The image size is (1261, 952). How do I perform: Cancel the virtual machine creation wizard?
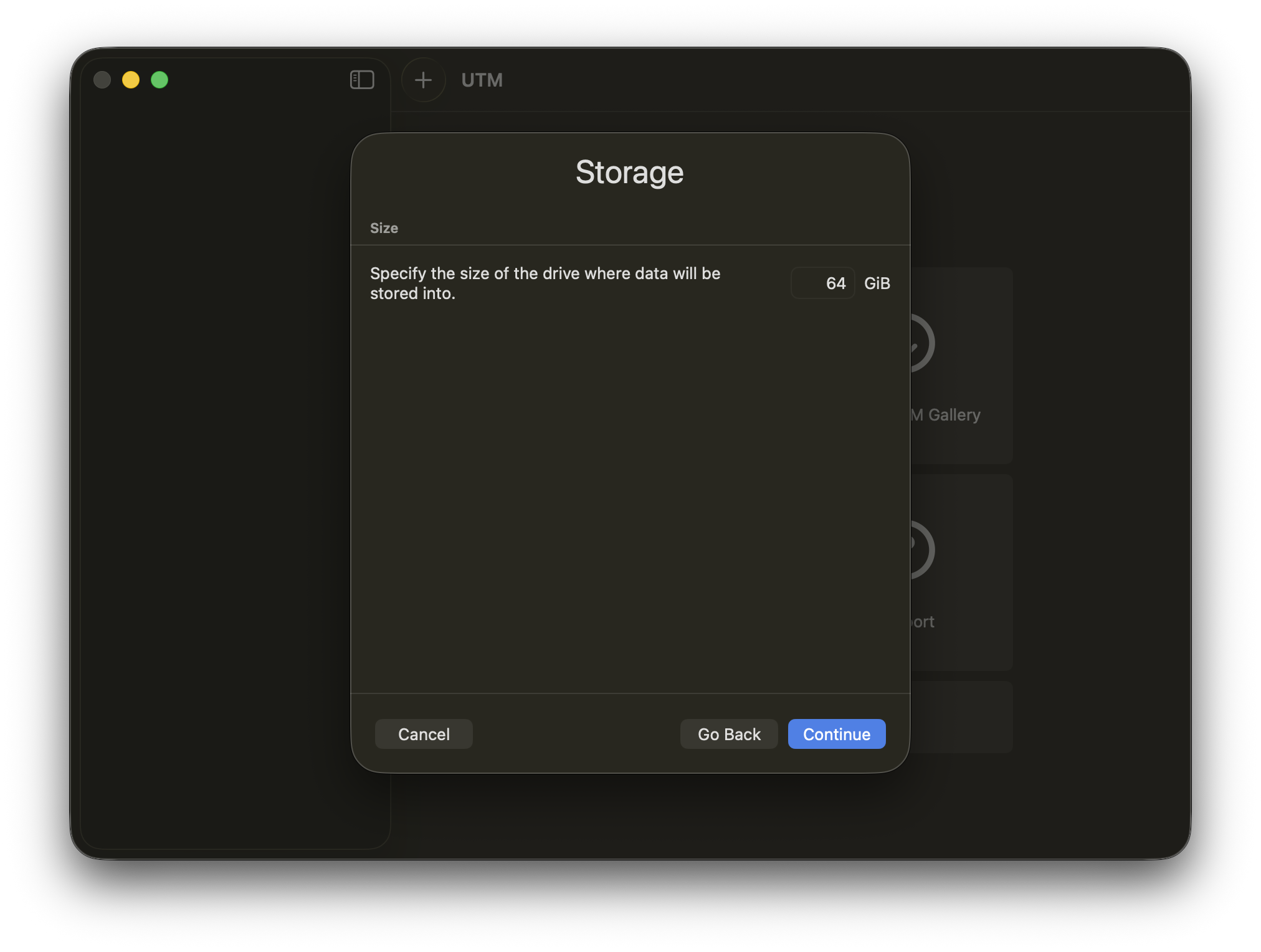coord(423,734)
